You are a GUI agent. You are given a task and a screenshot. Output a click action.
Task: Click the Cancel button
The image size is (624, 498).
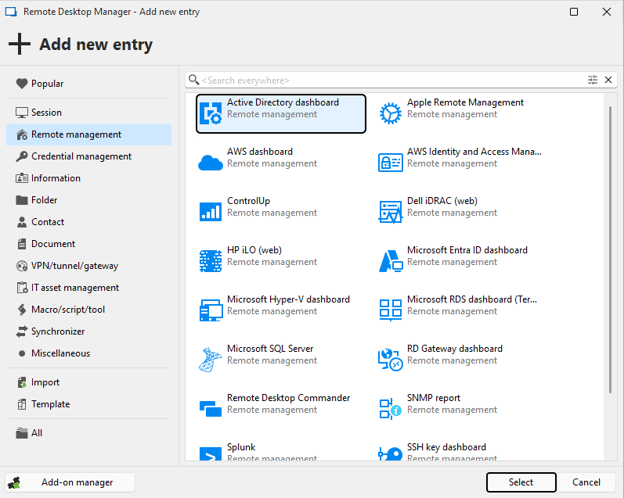[x=586, y=482]
